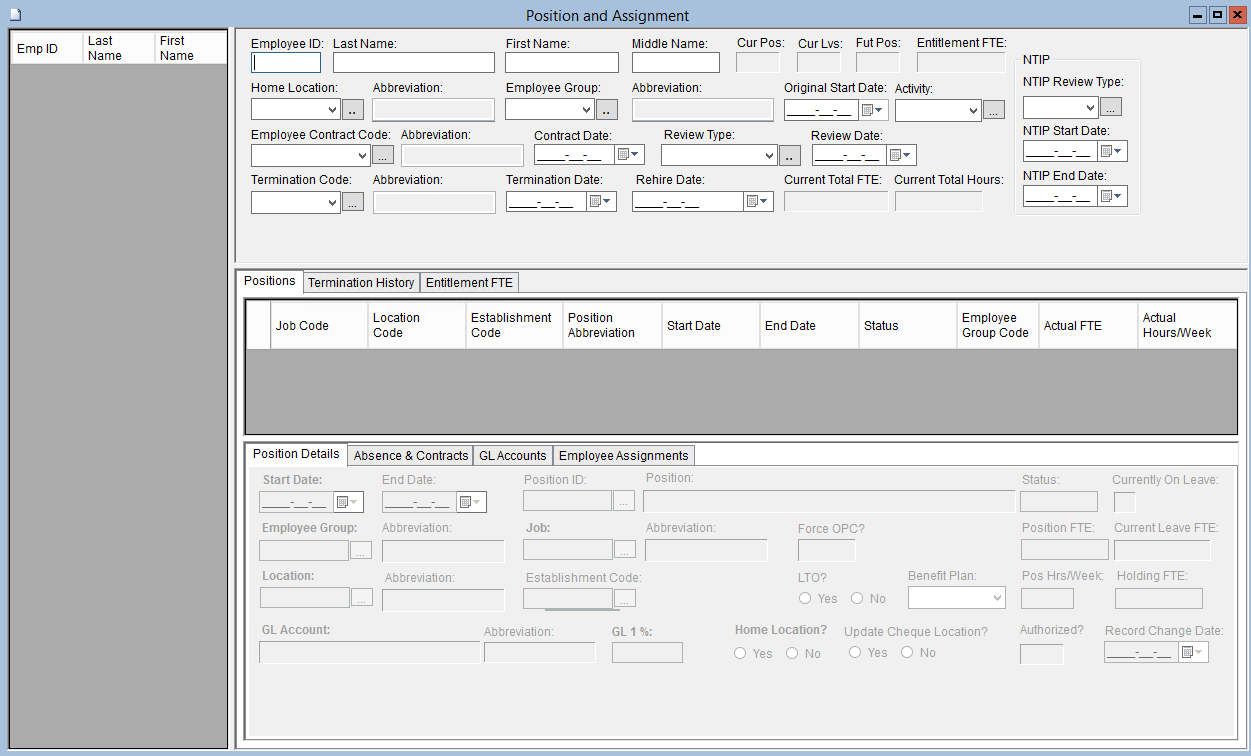Viewport: 1251px width, 756px height.
Task: Select No for Home Location radio option
Action: [792, 654]
